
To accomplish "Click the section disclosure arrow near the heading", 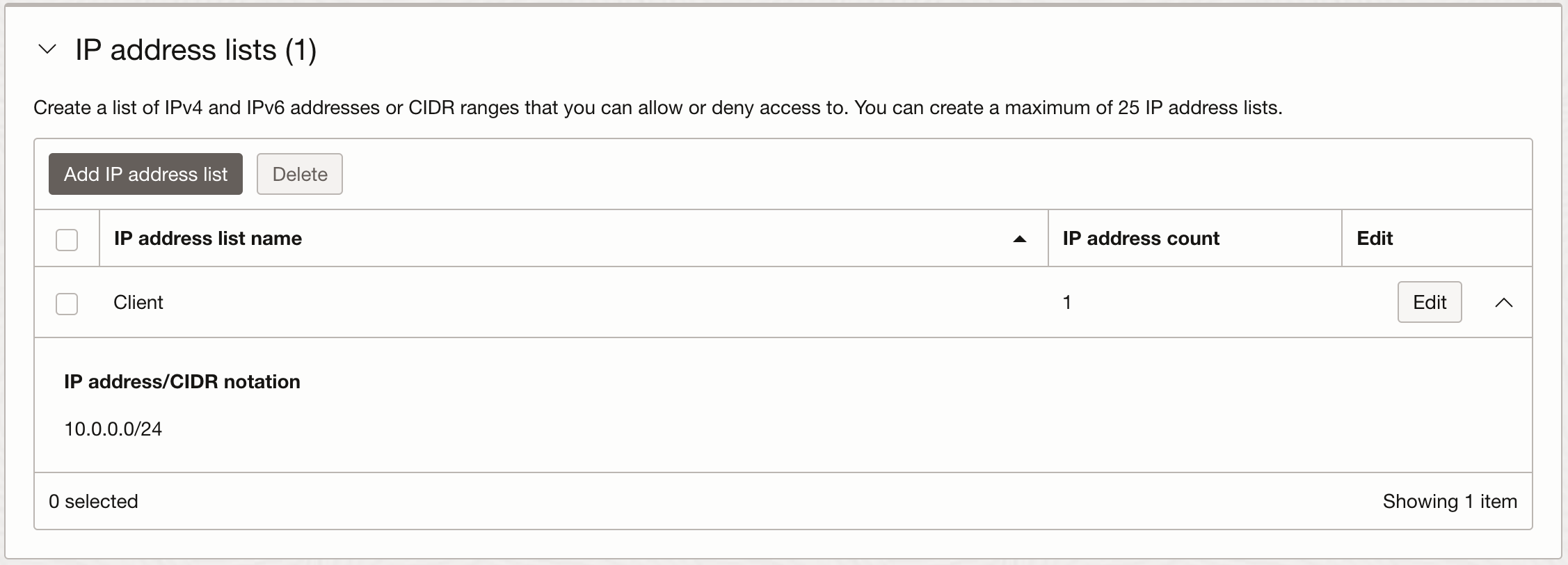I will coord(47,49).
